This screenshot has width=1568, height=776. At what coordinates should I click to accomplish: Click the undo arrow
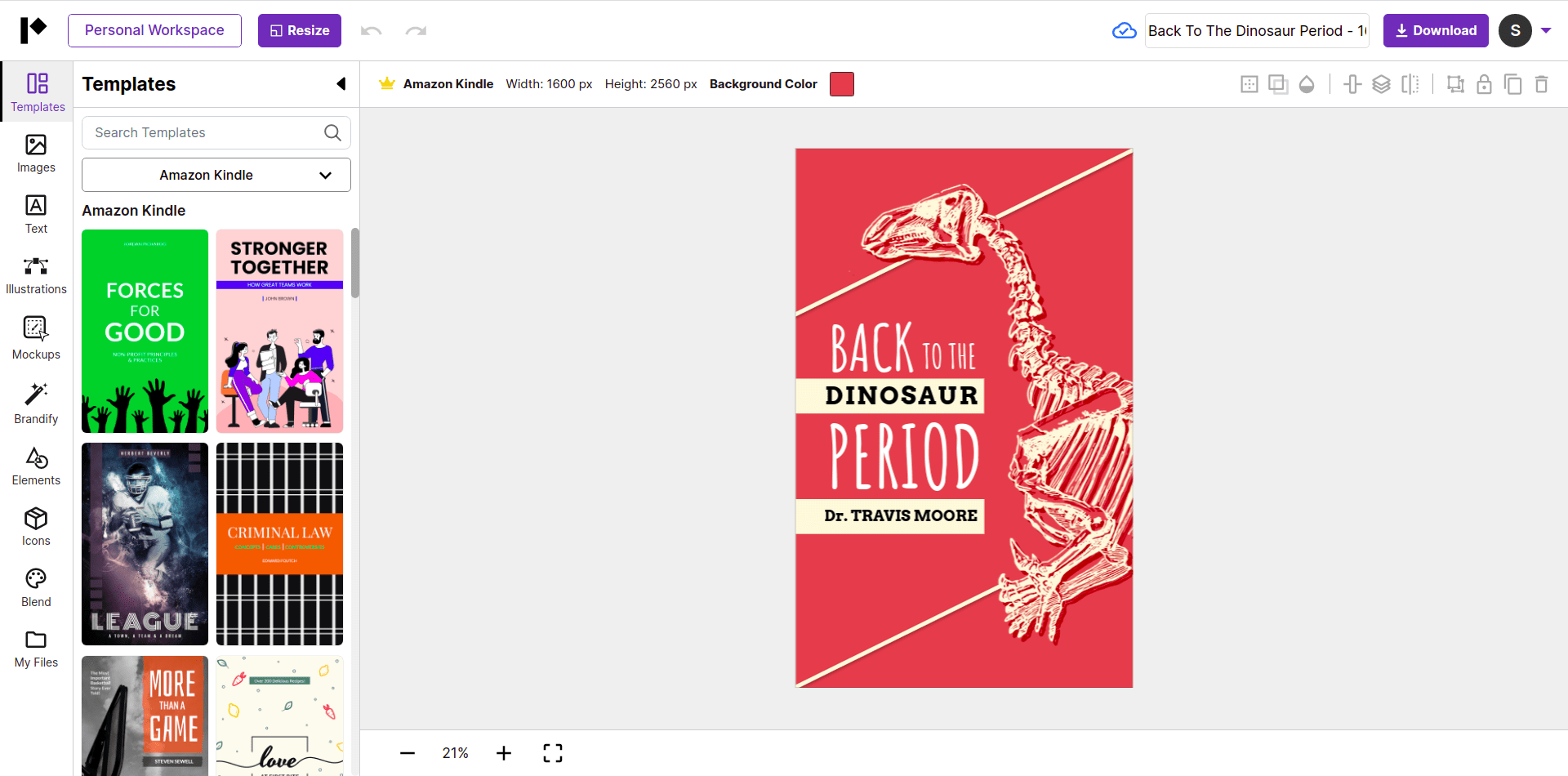tap(372, 31)
